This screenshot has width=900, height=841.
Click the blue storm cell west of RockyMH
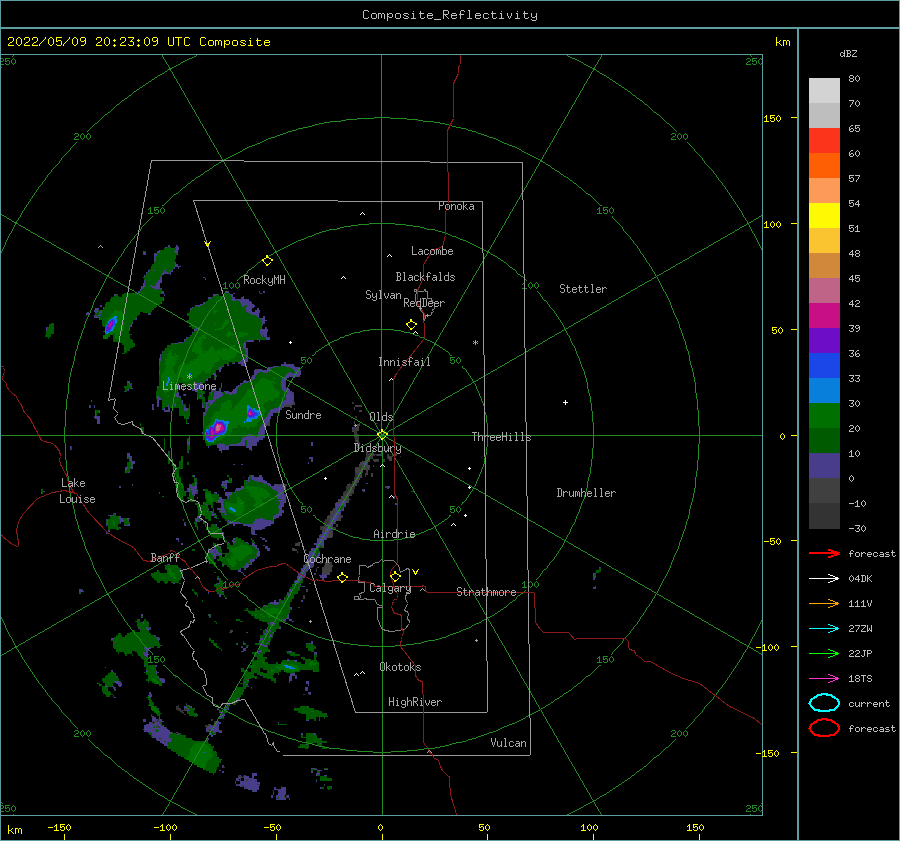tap(110, 325)
